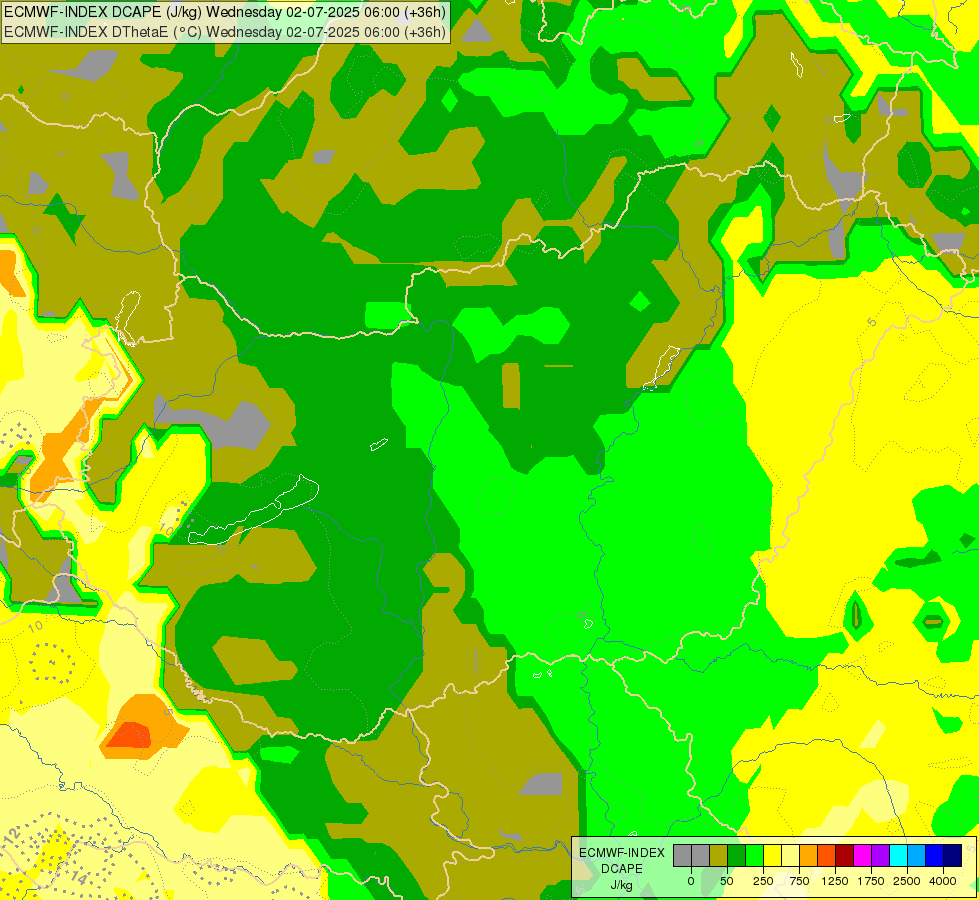Click the legend value 750
Viewport: 979px width, 900px height.
(x=799, y=881)
